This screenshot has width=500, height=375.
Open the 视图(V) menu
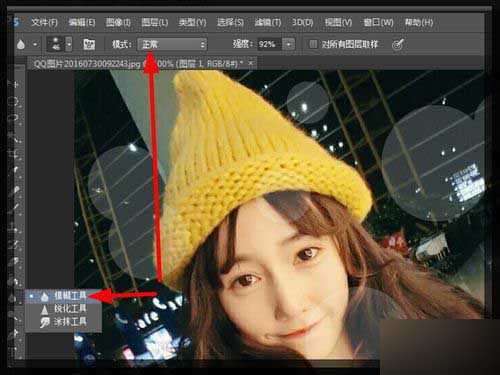click(x=338, y=22)
